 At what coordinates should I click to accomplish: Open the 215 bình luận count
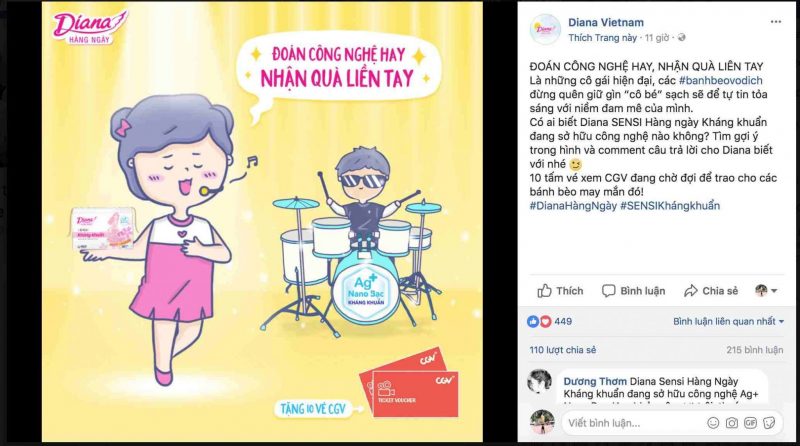tap(755, 350)
